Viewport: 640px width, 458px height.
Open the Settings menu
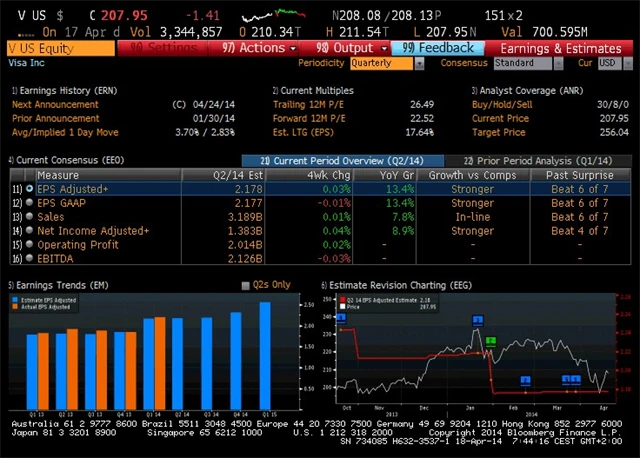click(x=166, y=47)
